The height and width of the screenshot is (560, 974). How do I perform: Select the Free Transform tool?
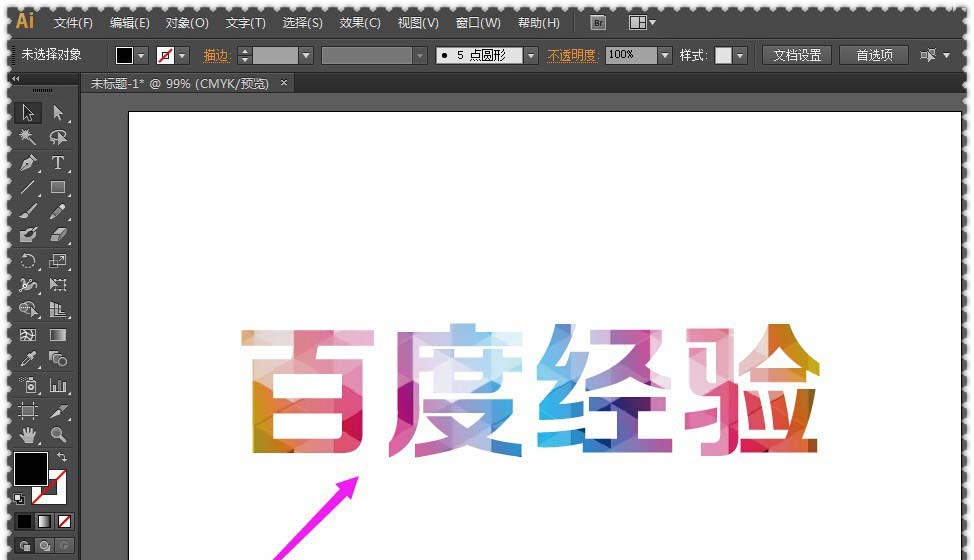point(58,285)
